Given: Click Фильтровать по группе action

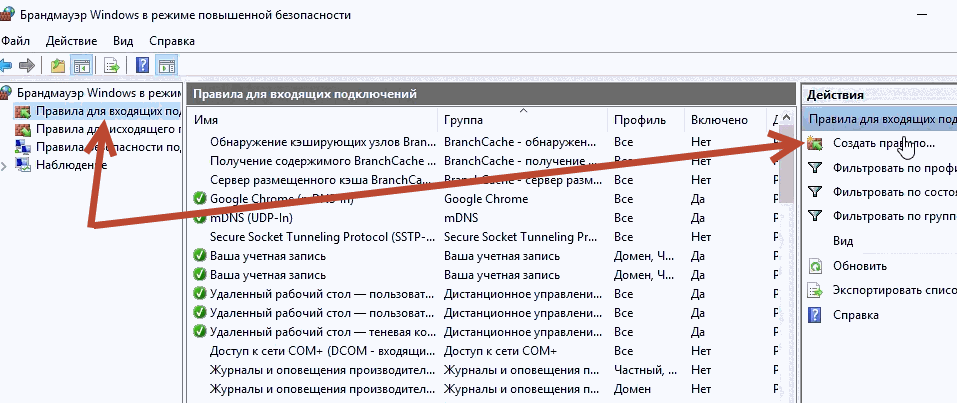Looking at the screenshot, I should pos(894,216).
